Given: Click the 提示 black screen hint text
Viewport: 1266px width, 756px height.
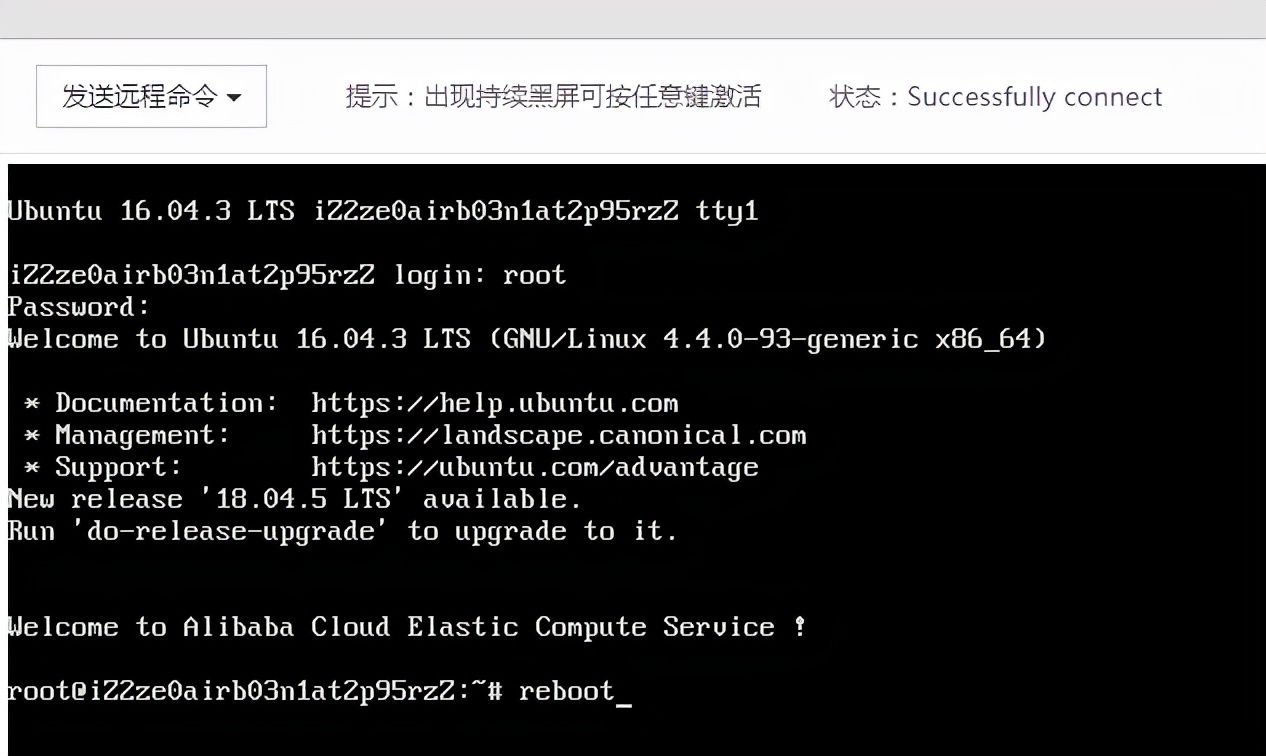Looking at the screenshot, I should pos(553,96).
